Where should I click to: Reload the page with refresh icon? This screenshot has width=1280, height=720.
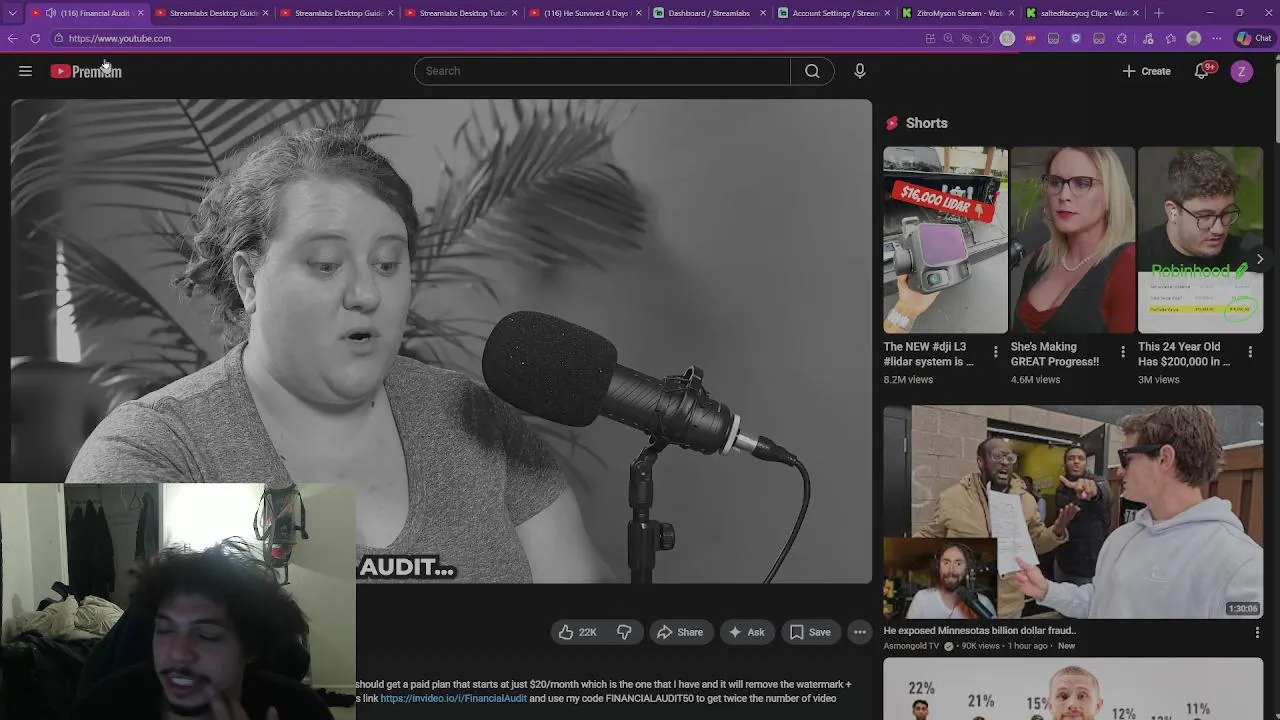tap(35, 38)
